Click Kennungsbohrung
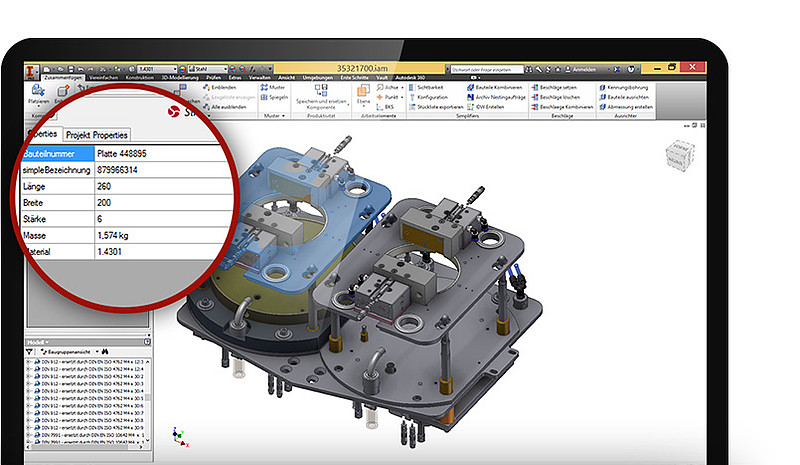 click(623, 88)
